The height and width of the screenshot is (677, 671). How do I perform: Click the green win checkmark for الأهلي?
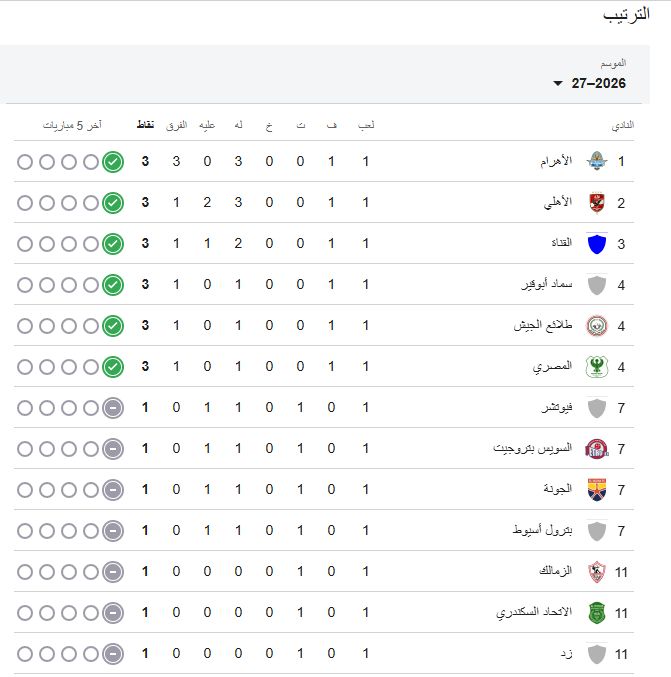click(113, 202)
